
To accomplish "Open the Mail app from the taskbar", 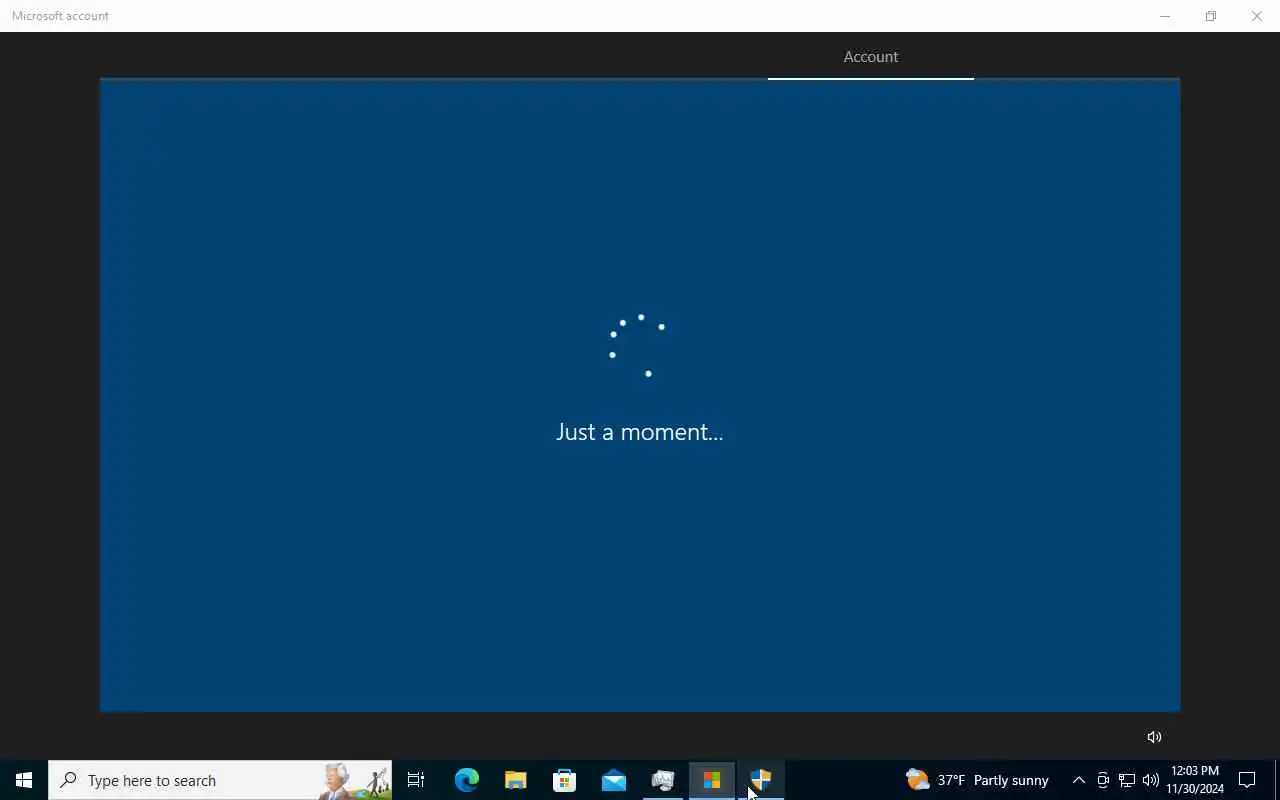I will click(613, 780).
